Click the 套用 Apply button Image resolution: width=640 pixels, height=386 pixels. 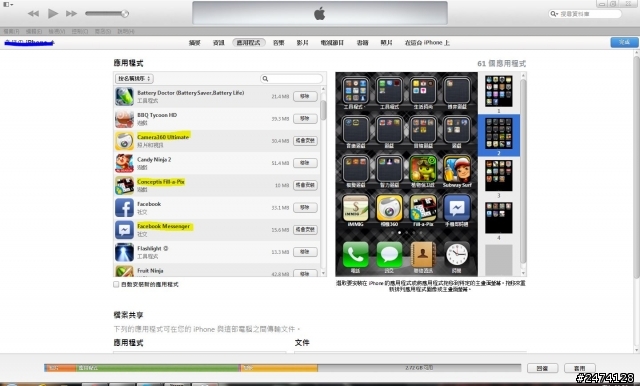click(x=580, y=368)
